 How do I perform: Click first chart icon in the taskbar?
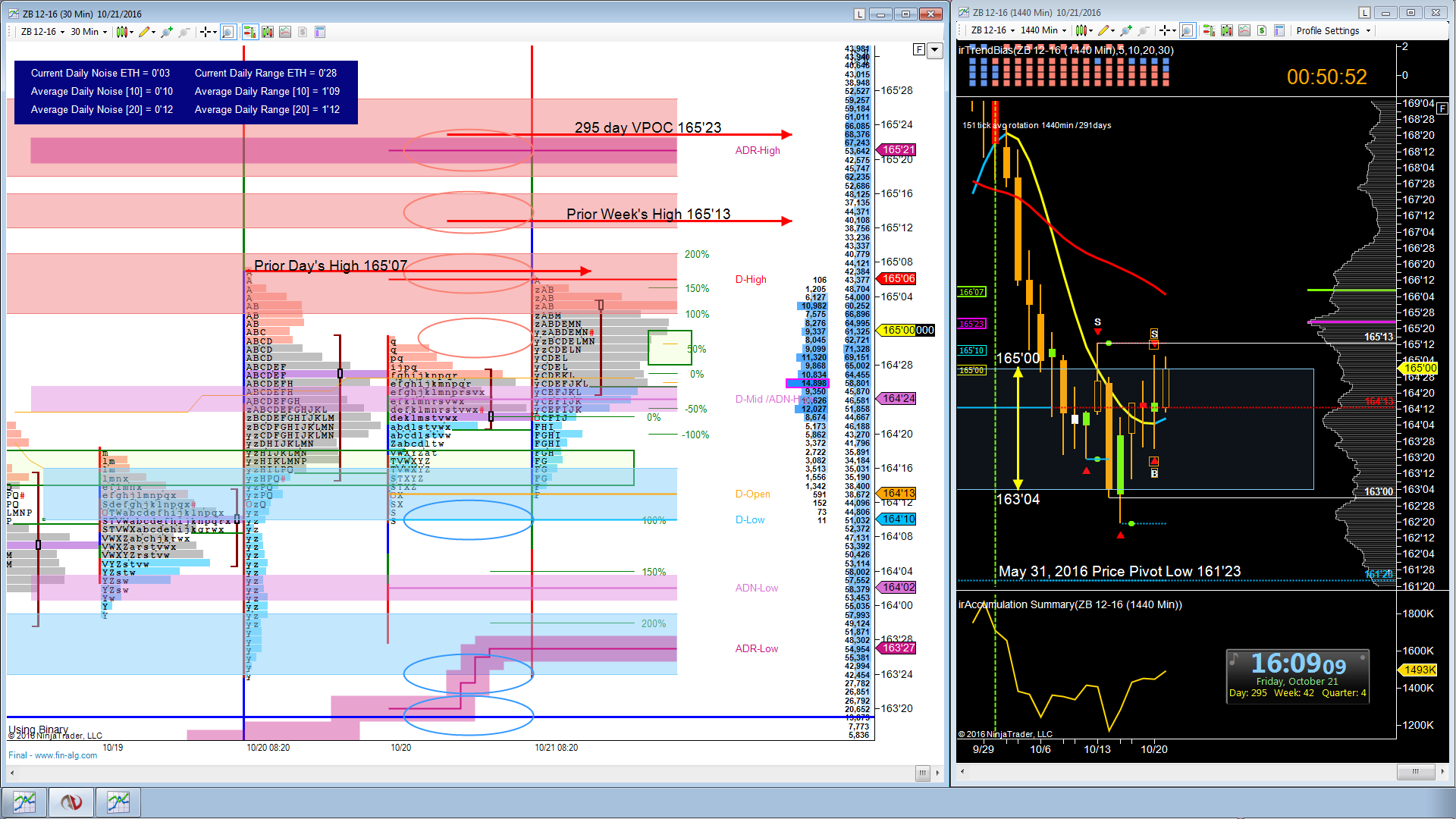[x=24, y=802]
